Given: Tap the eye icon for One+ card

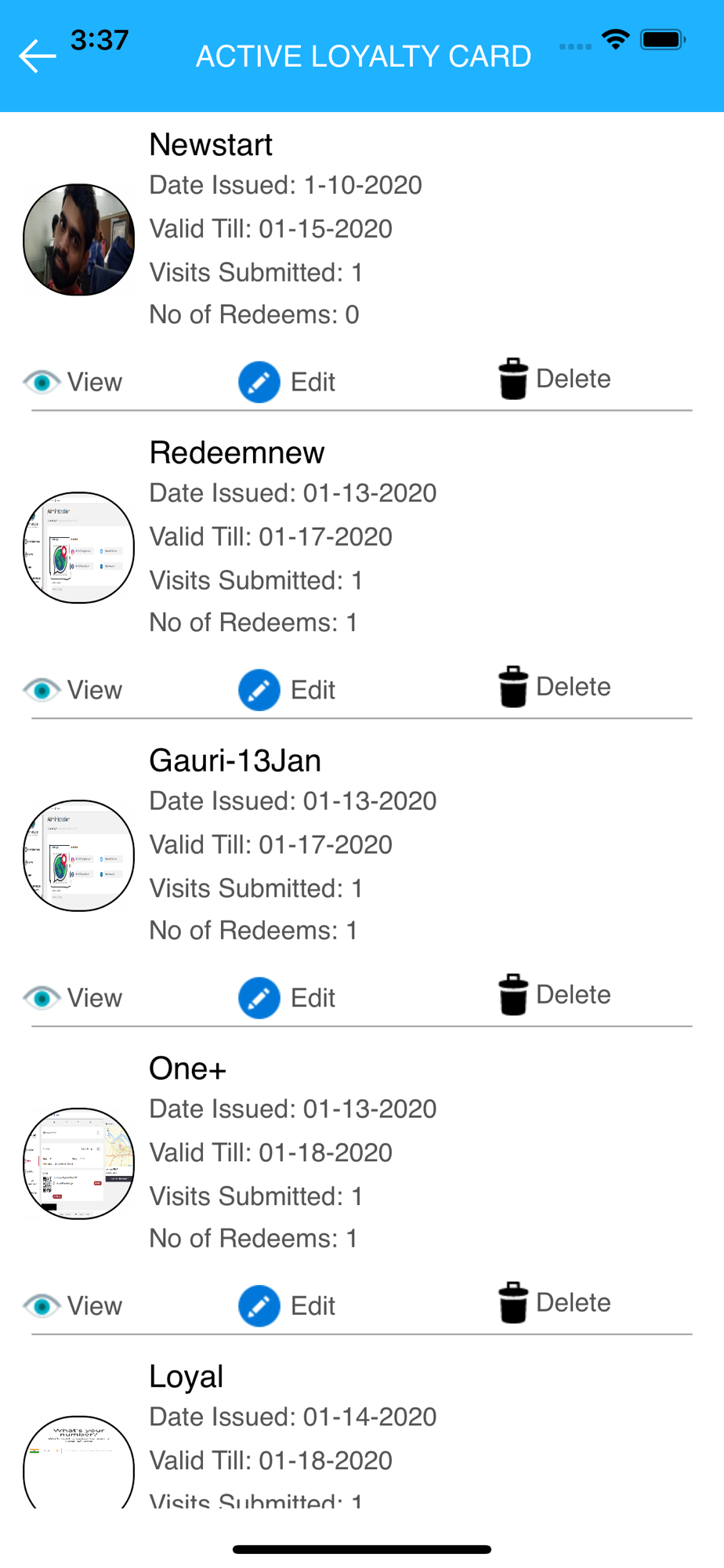Looking at the screenshot, I should point(42,1306).
